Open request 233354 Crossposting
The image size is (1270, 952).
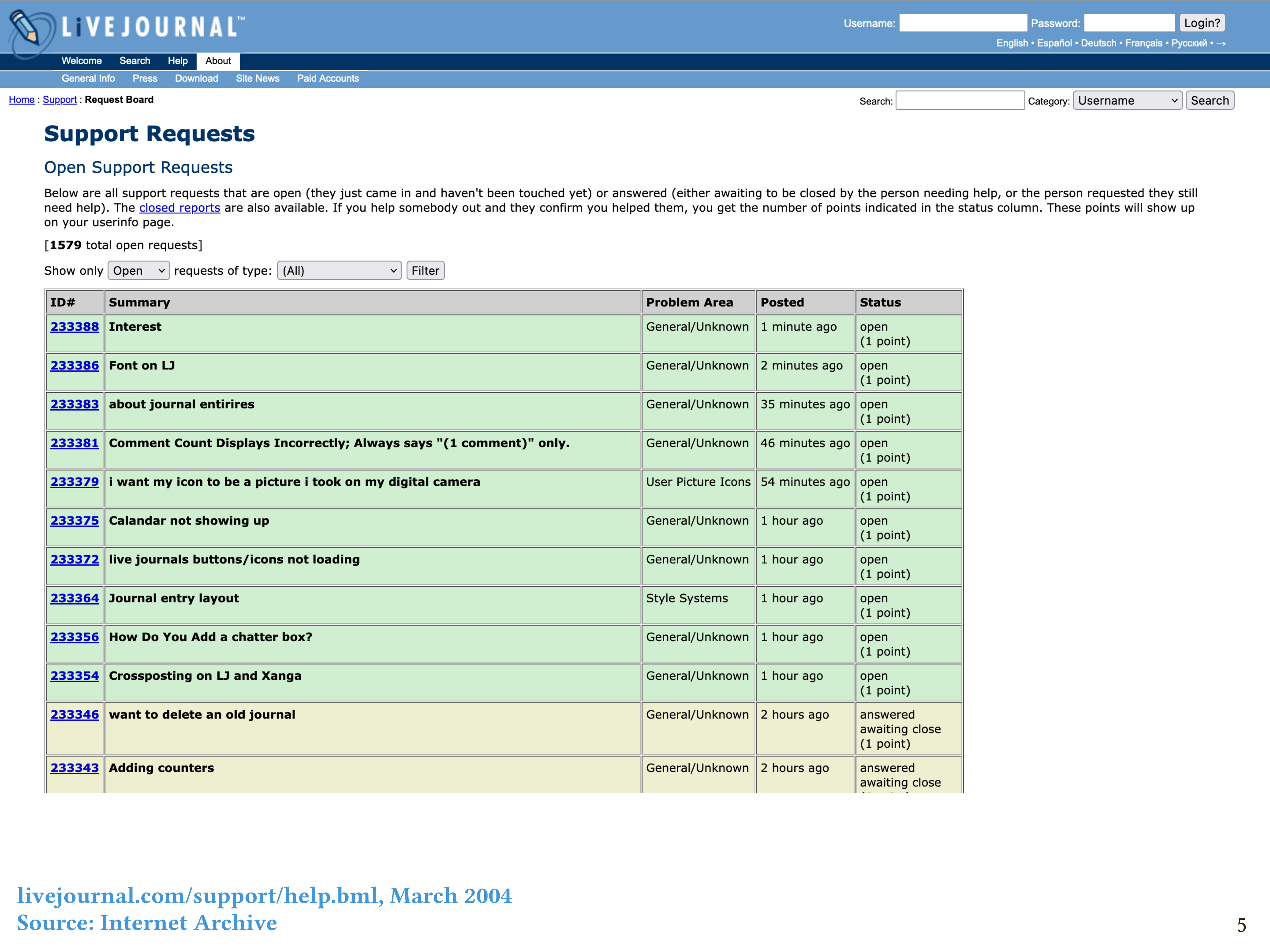click(75, 676)
